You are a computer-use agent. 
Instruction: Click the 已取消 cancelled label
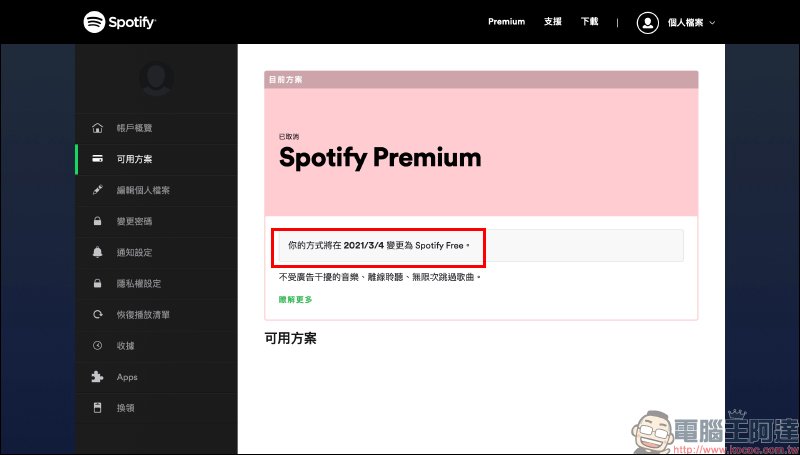(x=289, y=137)
